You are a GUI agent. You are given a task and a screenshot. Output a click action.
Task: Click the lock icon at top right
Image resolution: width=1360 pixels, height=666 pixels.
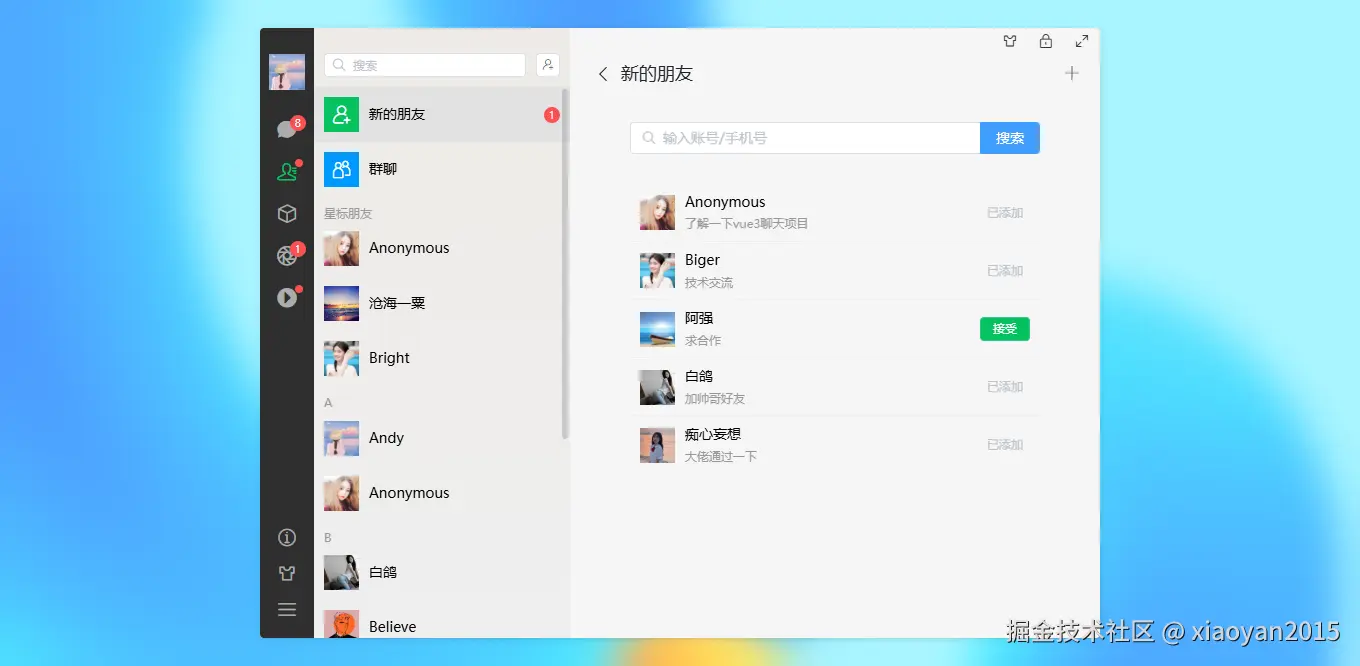click(1045, 41)
